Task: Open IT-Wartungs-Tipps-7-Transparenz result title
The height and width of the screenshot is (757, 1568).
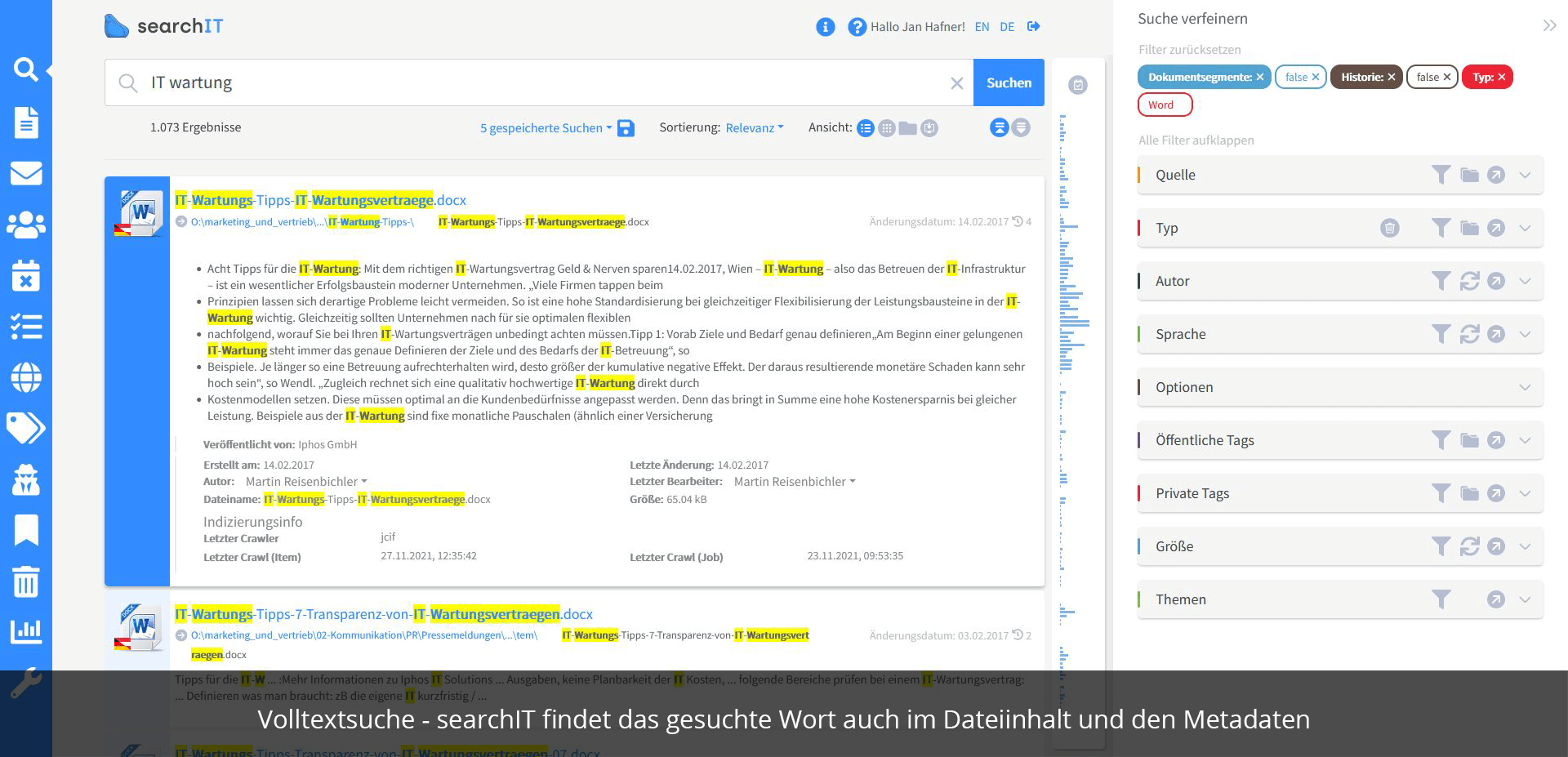Action: click(x=384, y=614)
